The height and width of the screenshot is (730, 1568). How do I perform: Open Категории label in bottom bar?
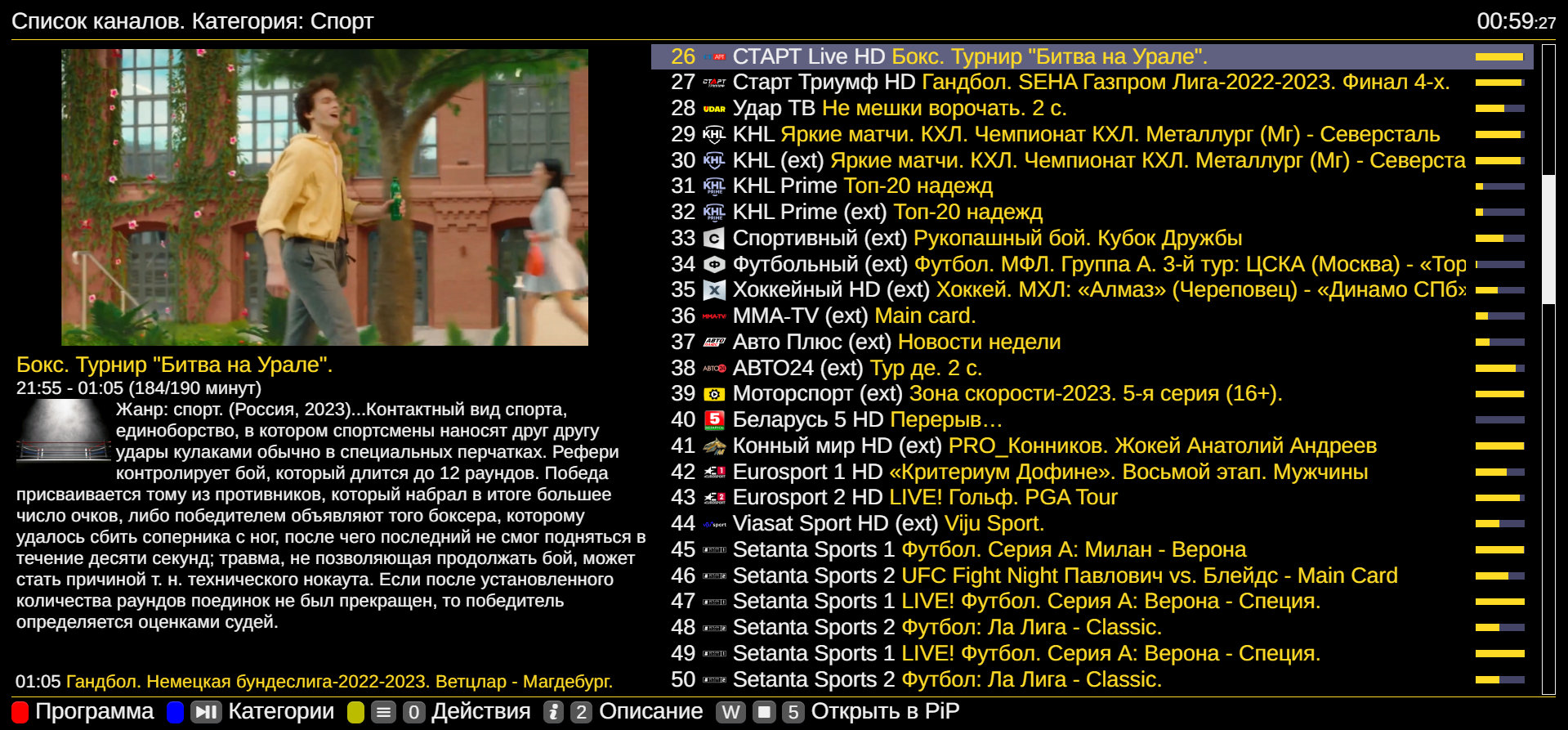coord(281,712)
